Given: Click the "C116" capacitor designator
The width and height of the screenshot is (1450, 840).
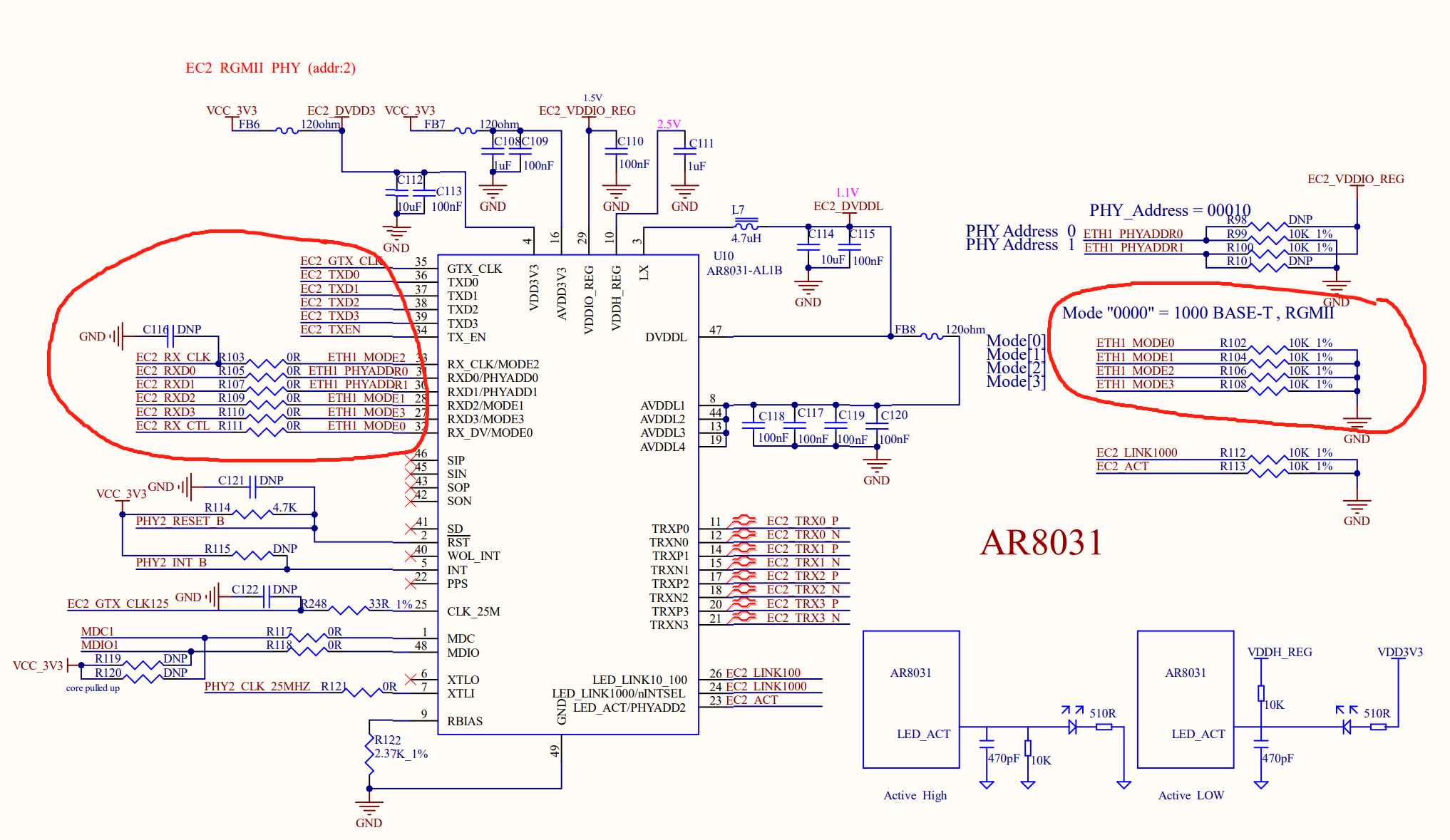Looking at the screenshot, I should pos(155,329).
